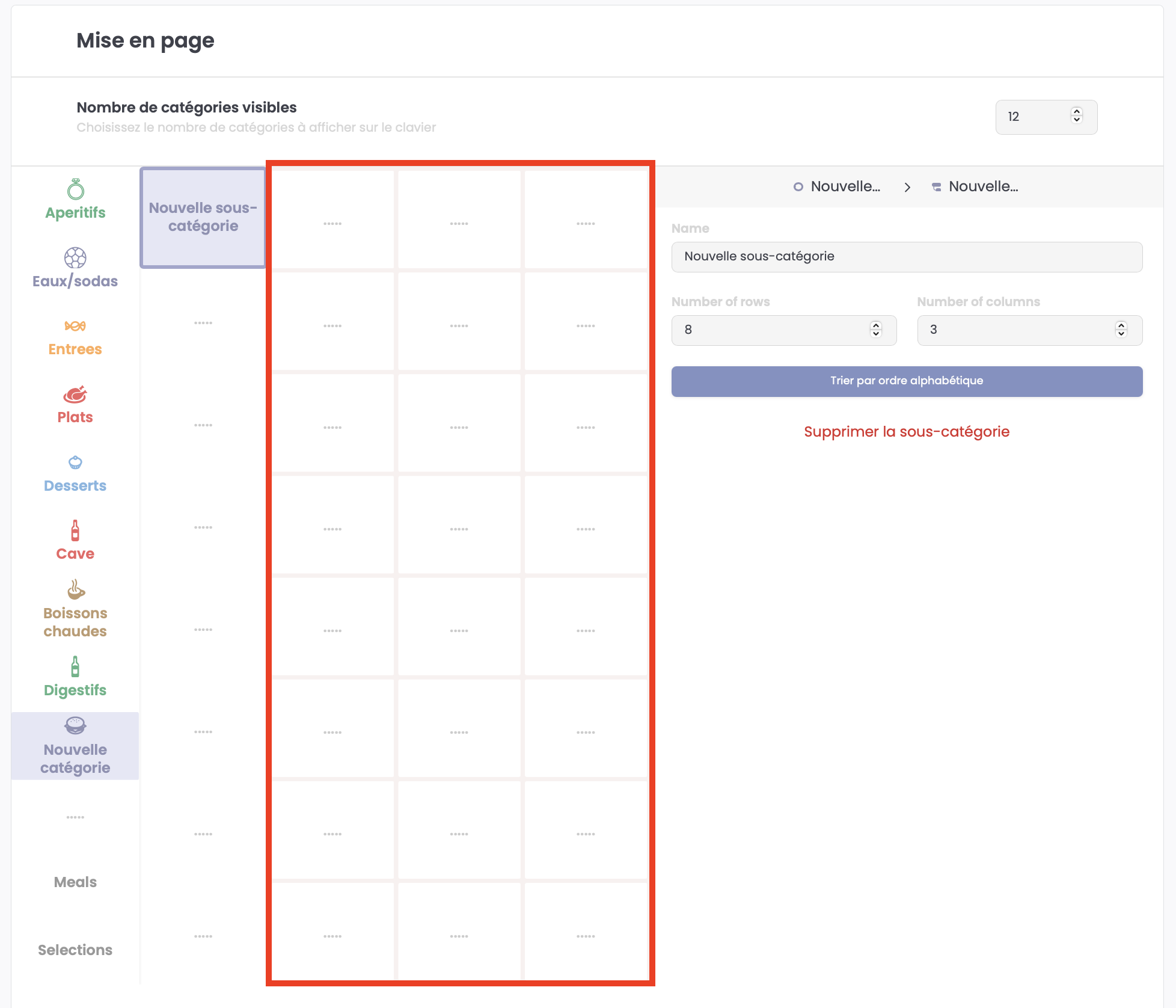Click Supprimer la sous-catégorie link

tap(907, 432)
